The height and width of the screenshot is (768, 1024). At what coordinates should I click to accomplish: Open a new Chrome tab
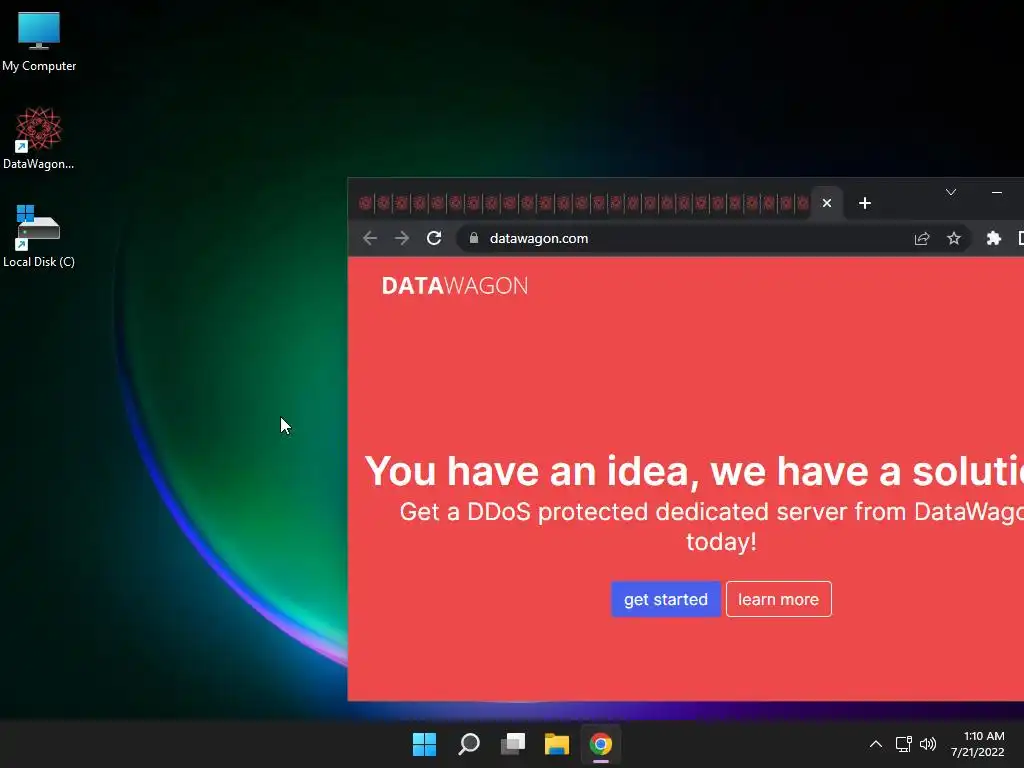click(x=865, y=203)
